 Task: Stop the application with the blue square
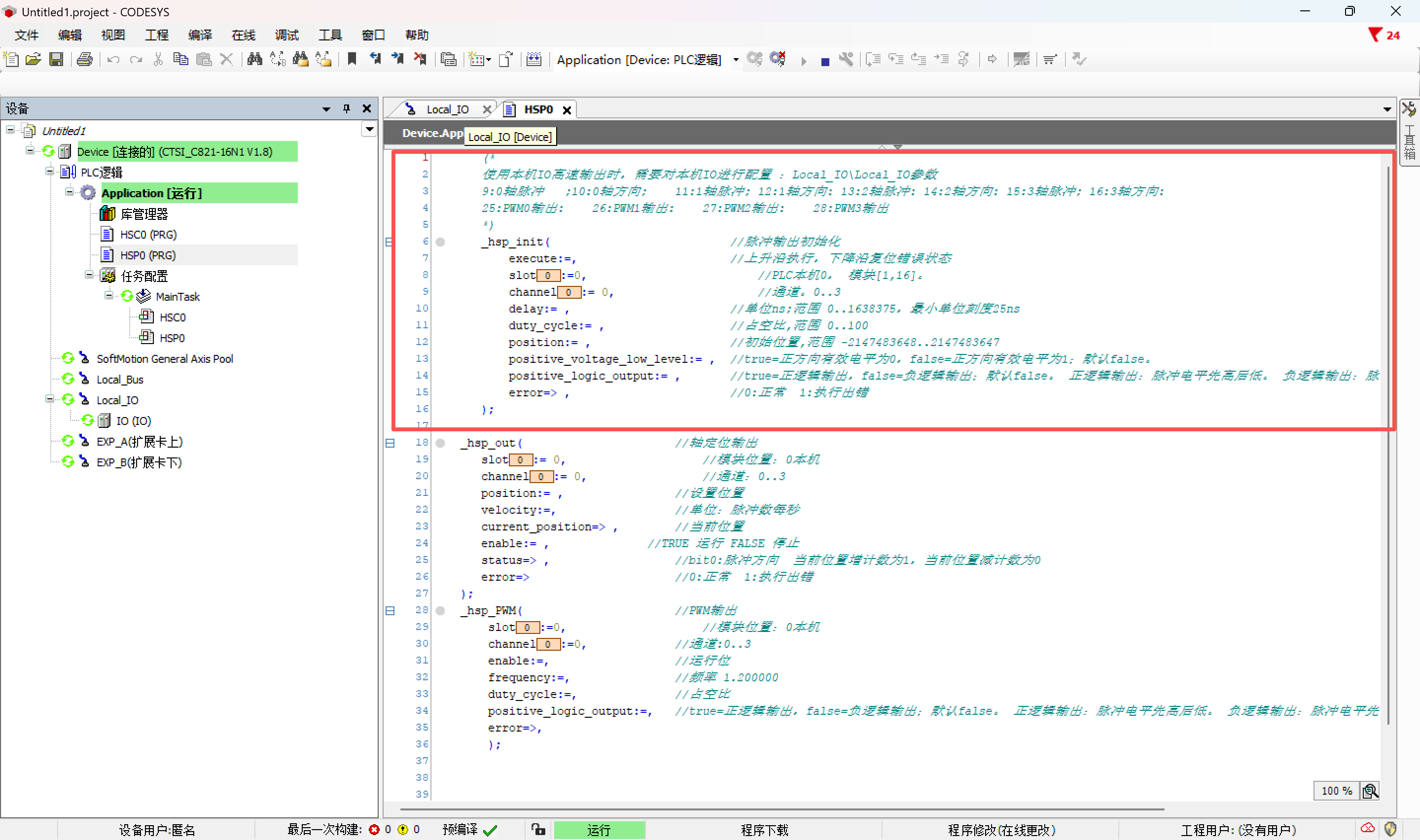point(825,61)
